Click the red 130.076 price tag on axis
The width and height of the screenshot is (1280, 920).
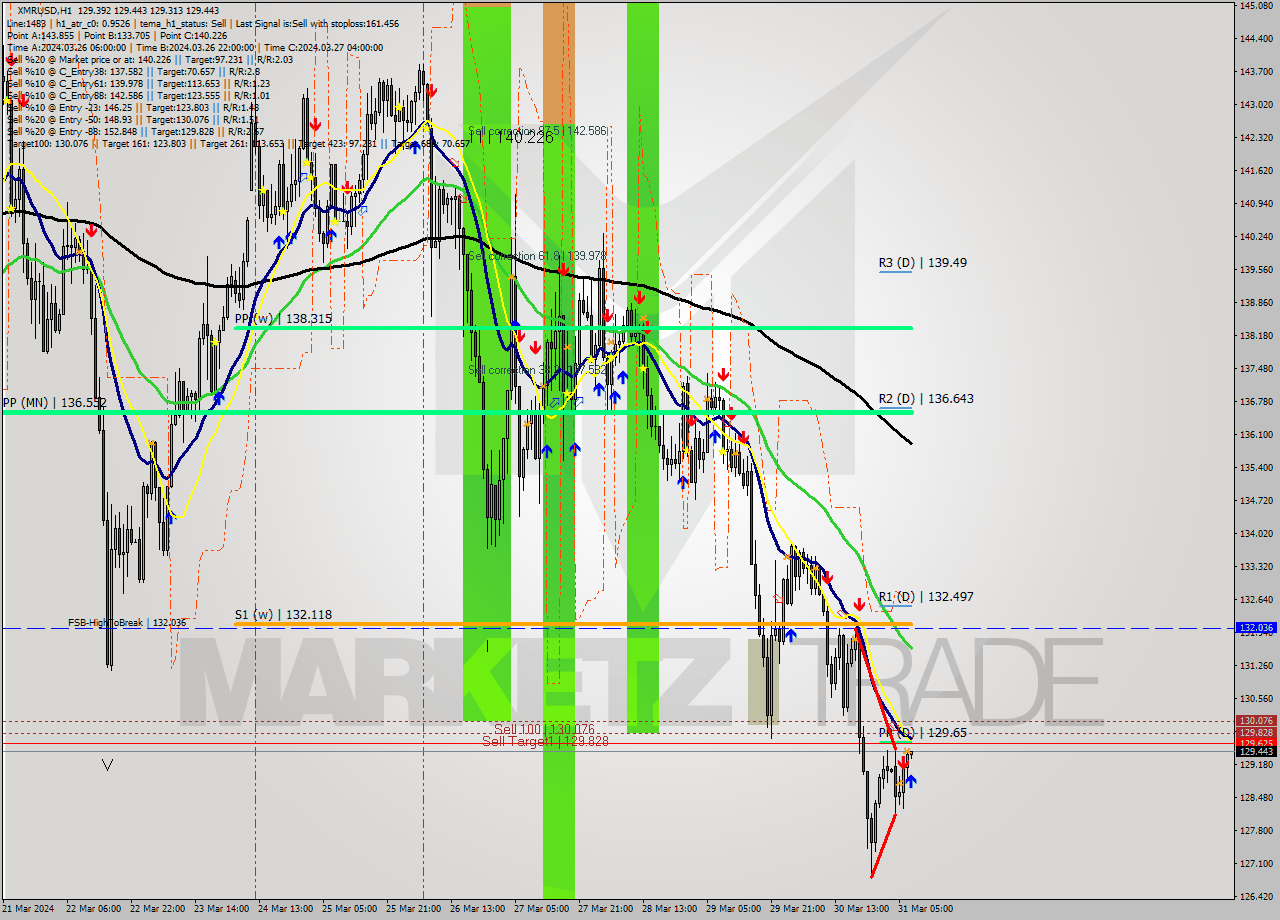pyautogui.click(x=1256, y=720)
